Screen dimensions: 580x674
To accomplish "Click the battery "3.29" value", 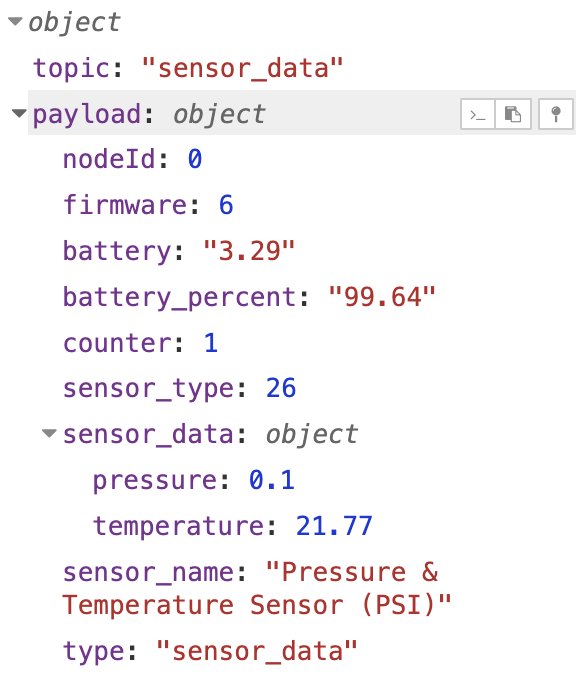I will (x=249, y=251).
